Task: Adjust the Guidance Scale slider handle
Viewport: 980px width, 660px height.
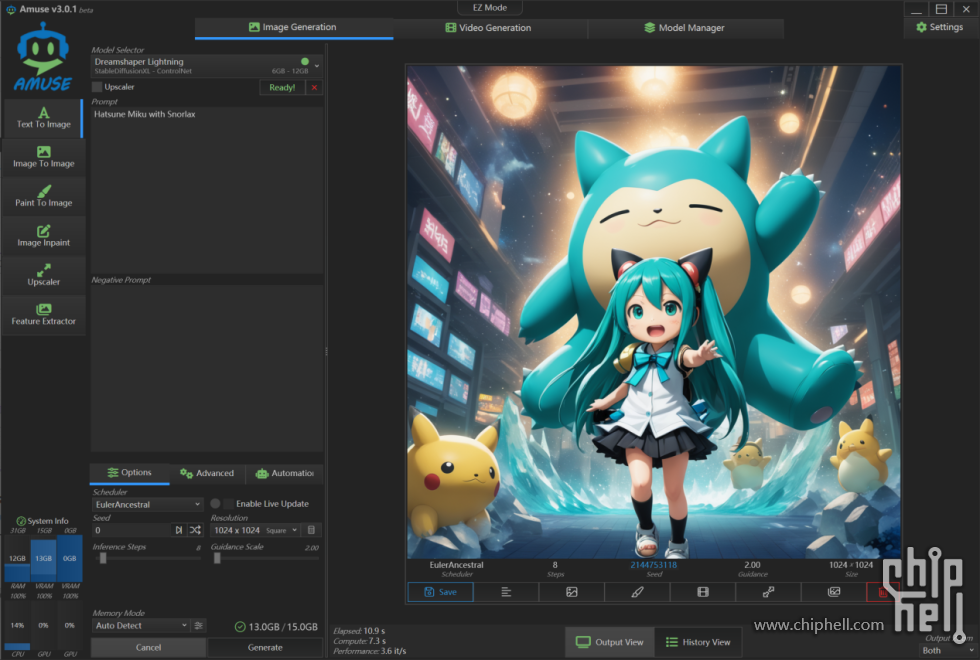Action: pos(217,558)
